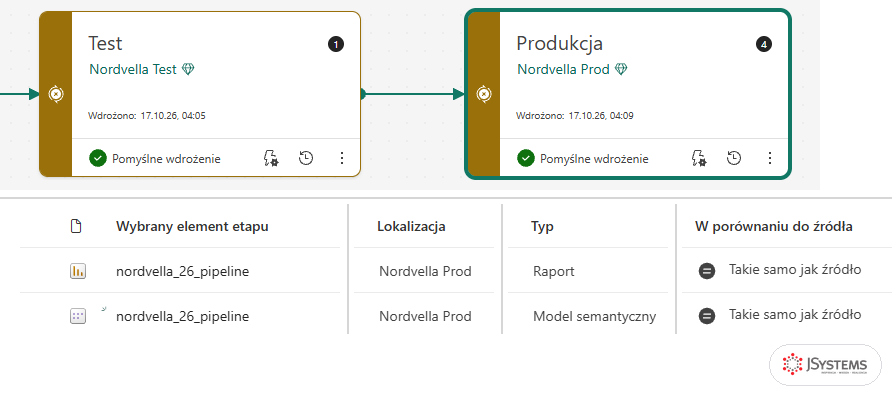Image resolution: width=892 pixels, height=396 pixels.
Task: Select the Produkcja stage title
Action: pyautogui.click(x=560, y=43)
